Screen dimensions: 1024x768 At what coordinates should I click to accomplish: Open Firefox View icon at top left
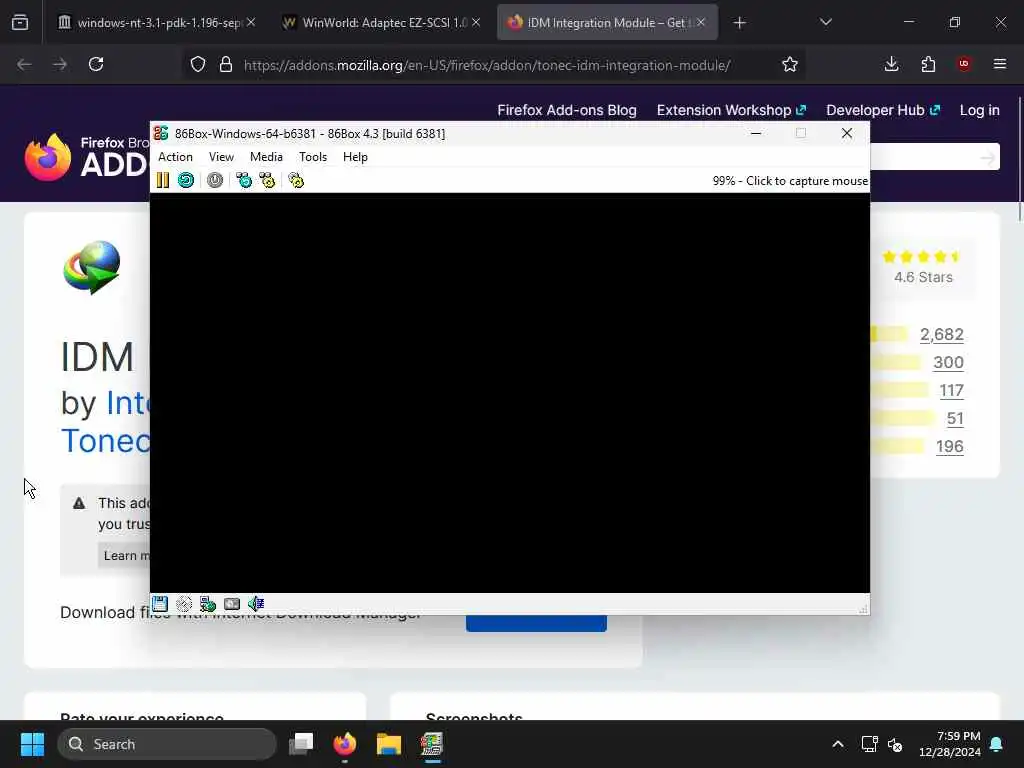pos(20,23)
